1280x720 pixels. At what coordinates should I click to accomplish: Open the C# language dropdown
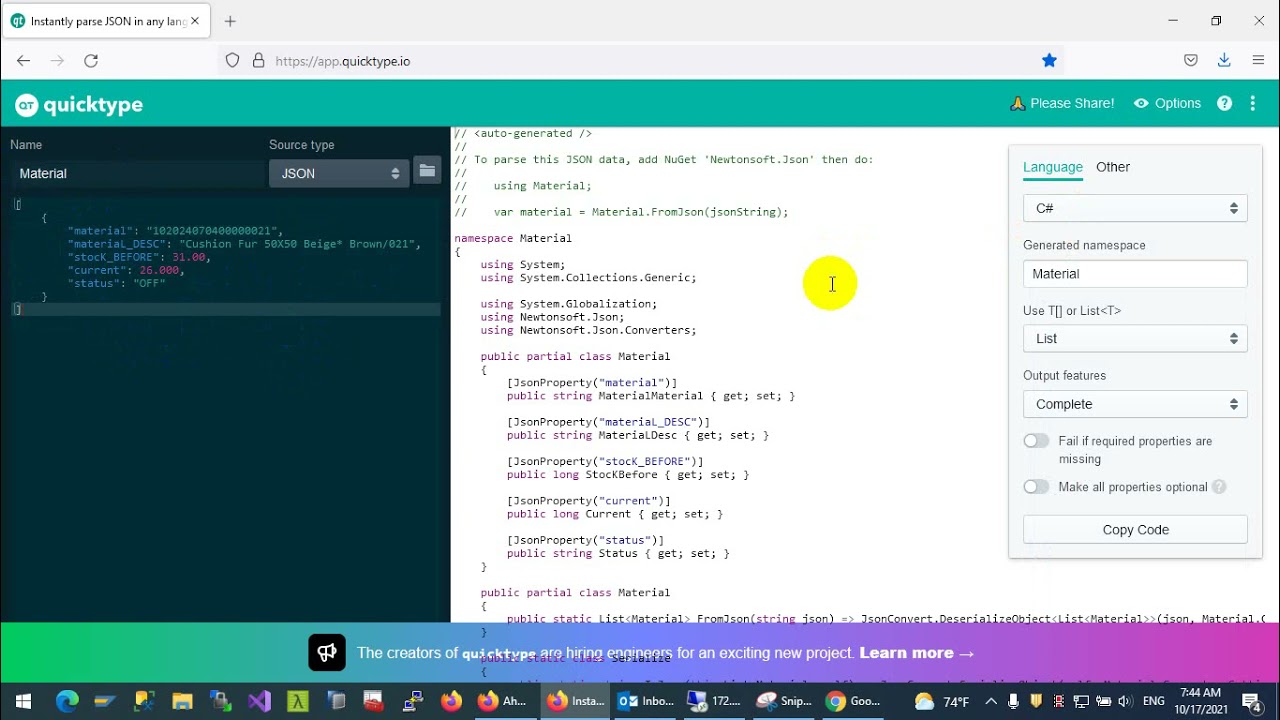[x=1135, y=208]
